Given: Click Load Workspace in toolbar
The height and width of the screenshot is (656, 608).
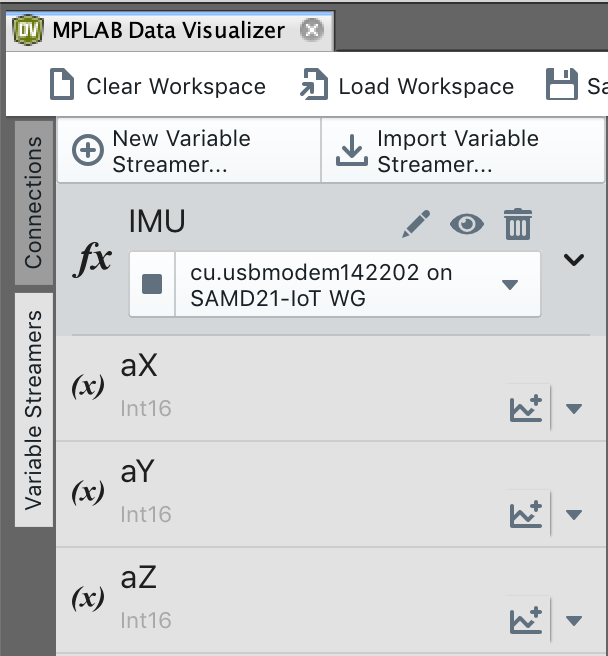Looking at the screenshot, I should point(407,86).
